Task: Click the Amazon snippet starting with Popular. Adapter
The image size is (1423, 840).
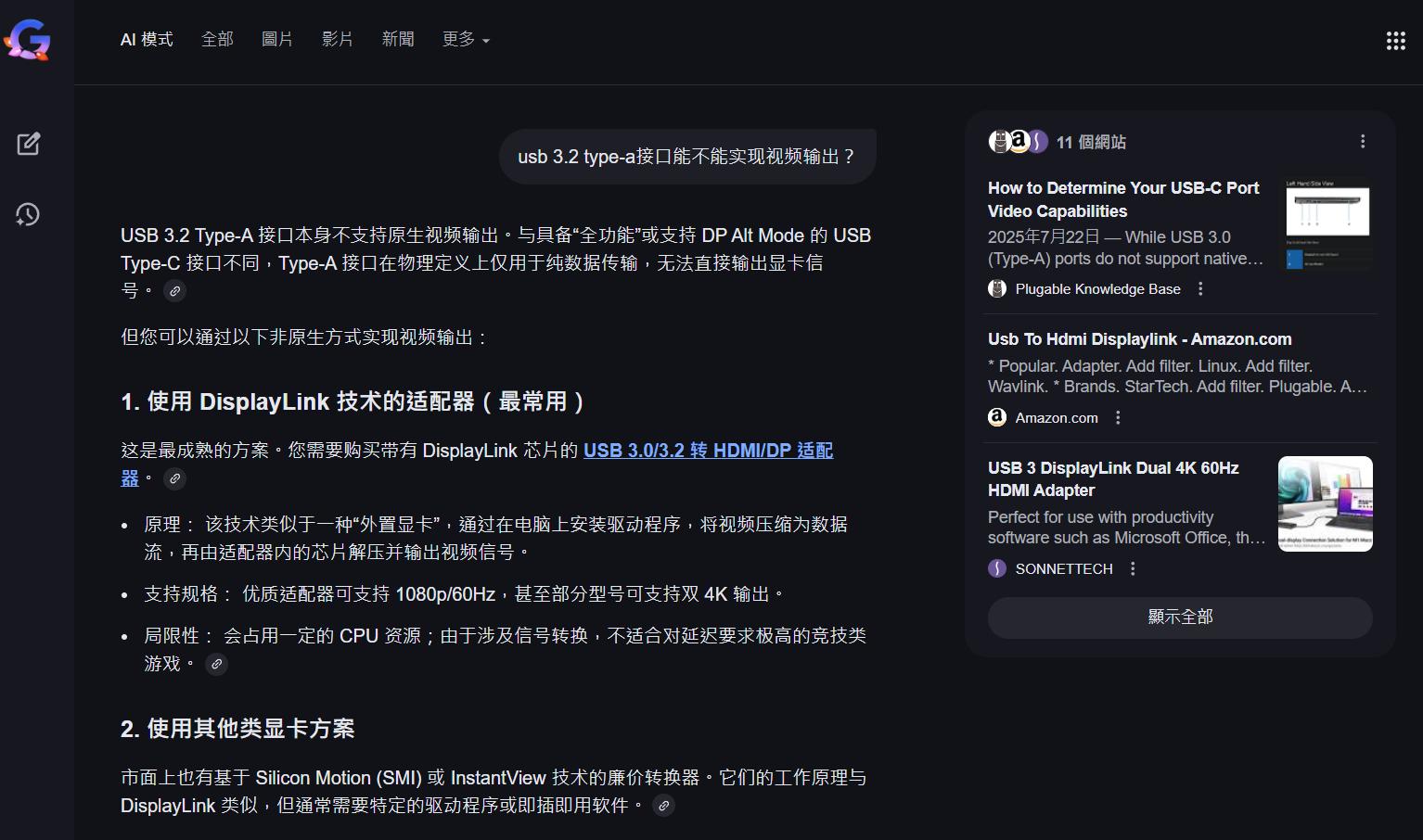Action: (x=1178, y=376)
